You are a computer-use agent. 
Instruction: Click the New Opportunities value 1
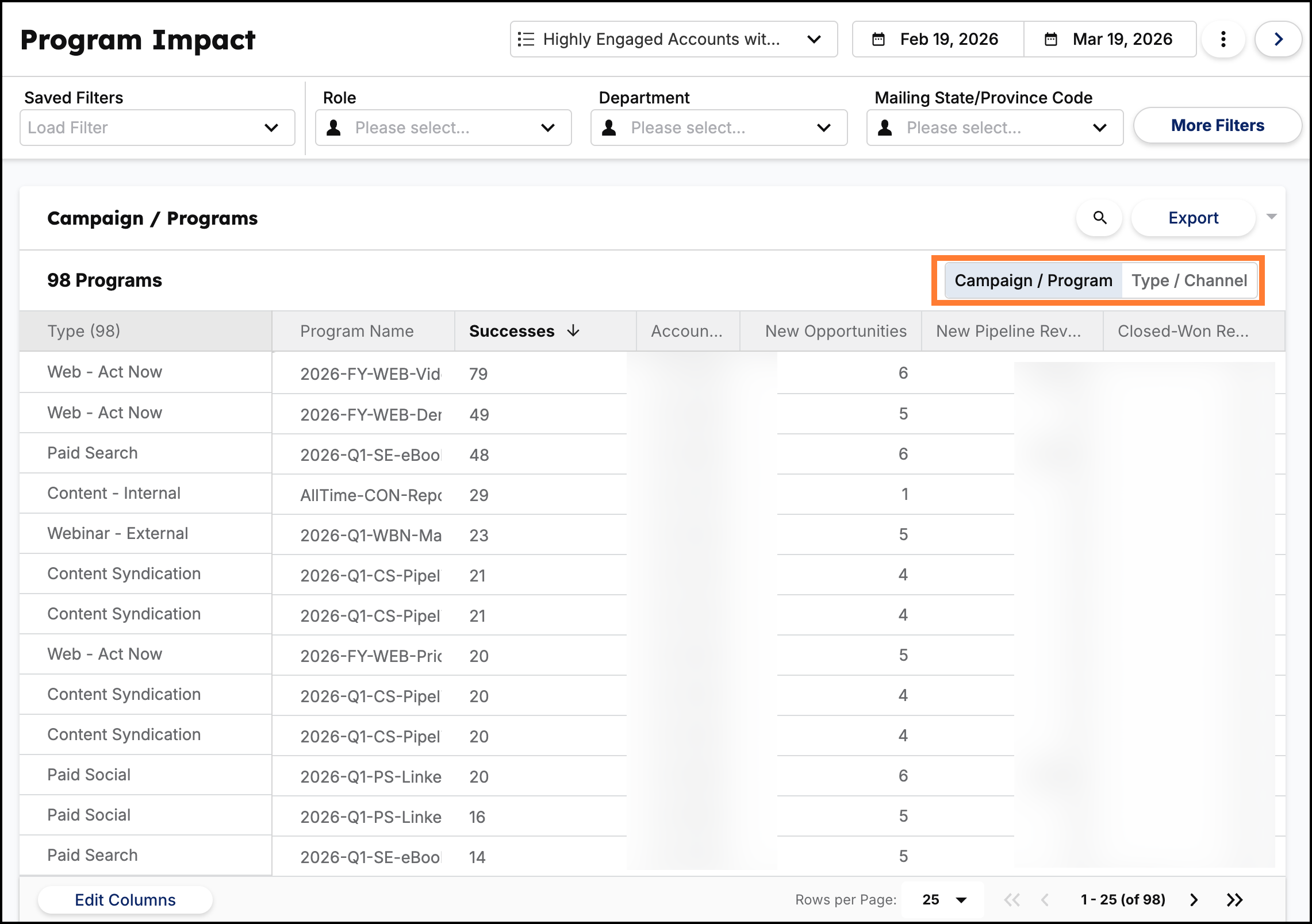pos(904,494)
